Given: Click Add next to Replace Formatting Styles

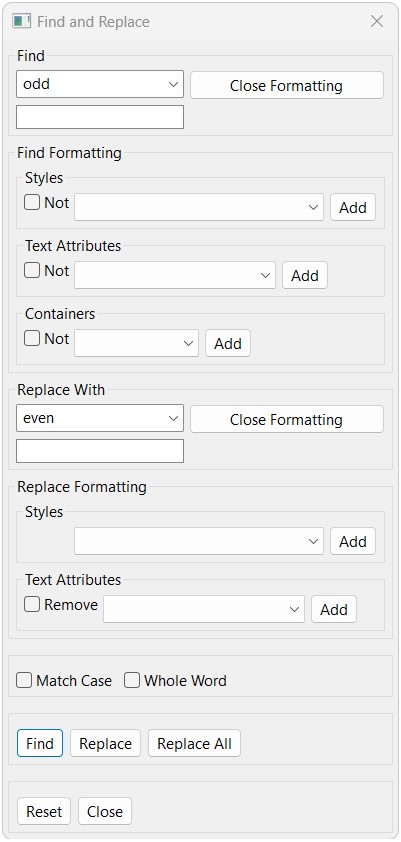Looking at the screenshot, I should pos(353,541).
